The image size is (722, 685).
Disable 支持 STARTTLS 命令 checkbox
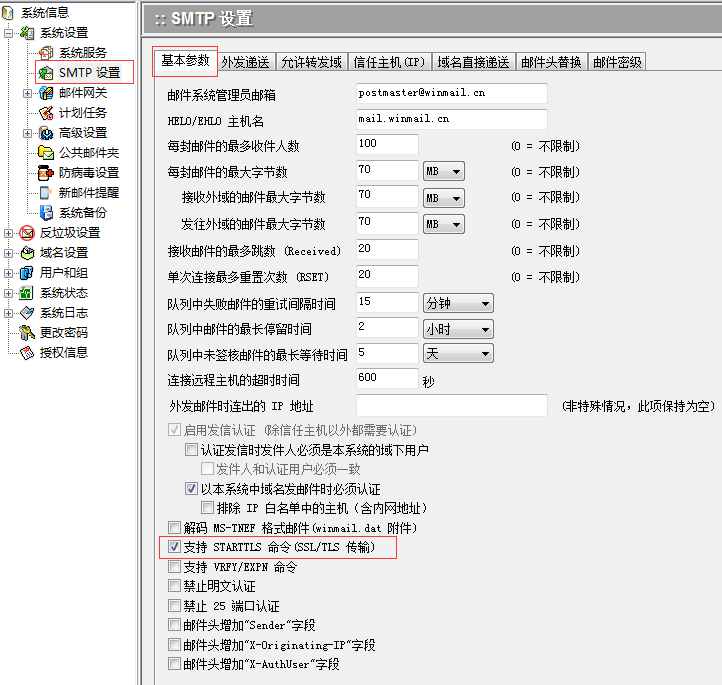pos(175,547)
